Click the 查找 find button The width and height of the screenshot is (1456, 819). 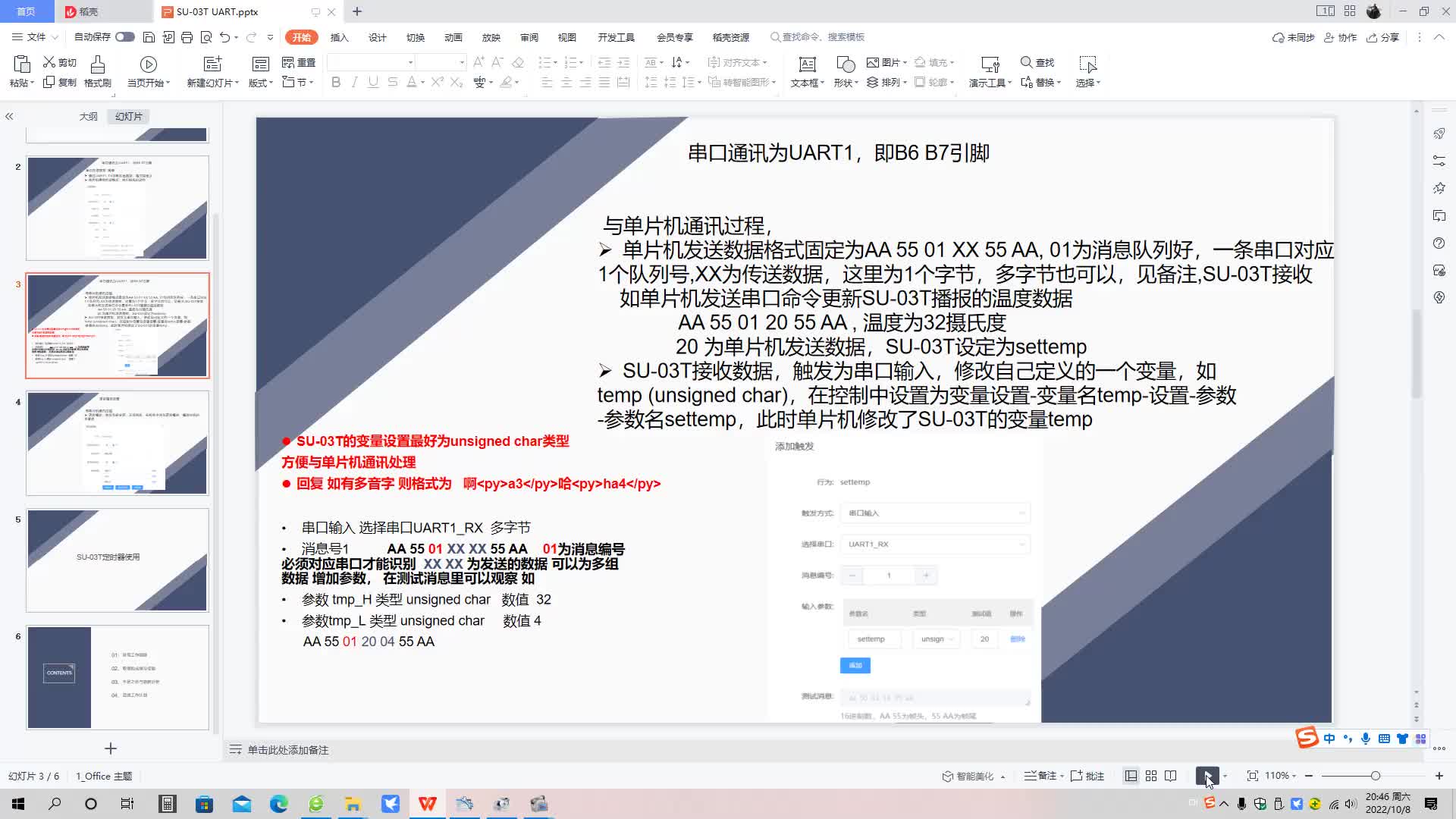coord(1037,62)
